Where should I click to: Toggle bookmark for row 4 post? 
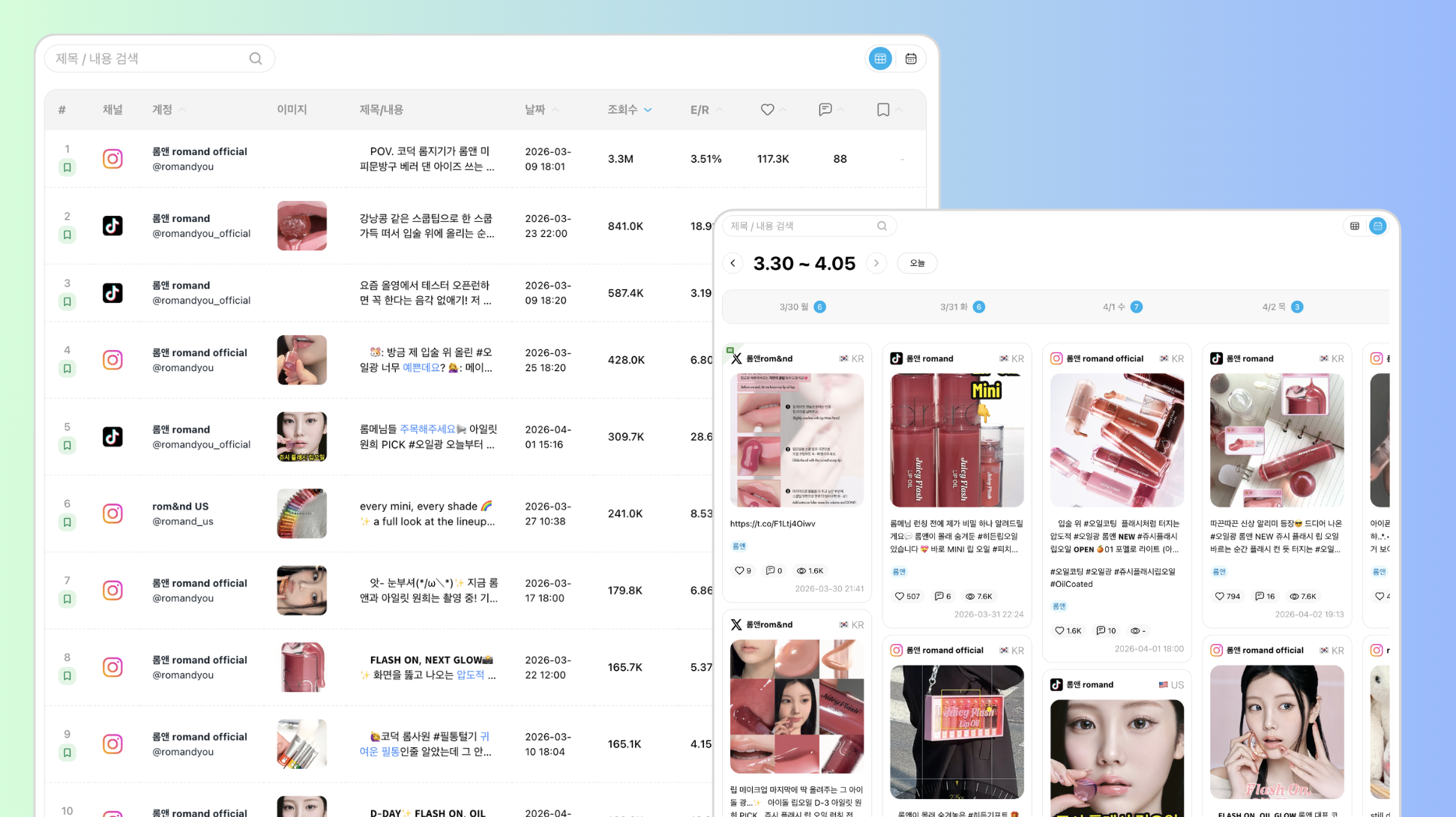coord(67,369)
